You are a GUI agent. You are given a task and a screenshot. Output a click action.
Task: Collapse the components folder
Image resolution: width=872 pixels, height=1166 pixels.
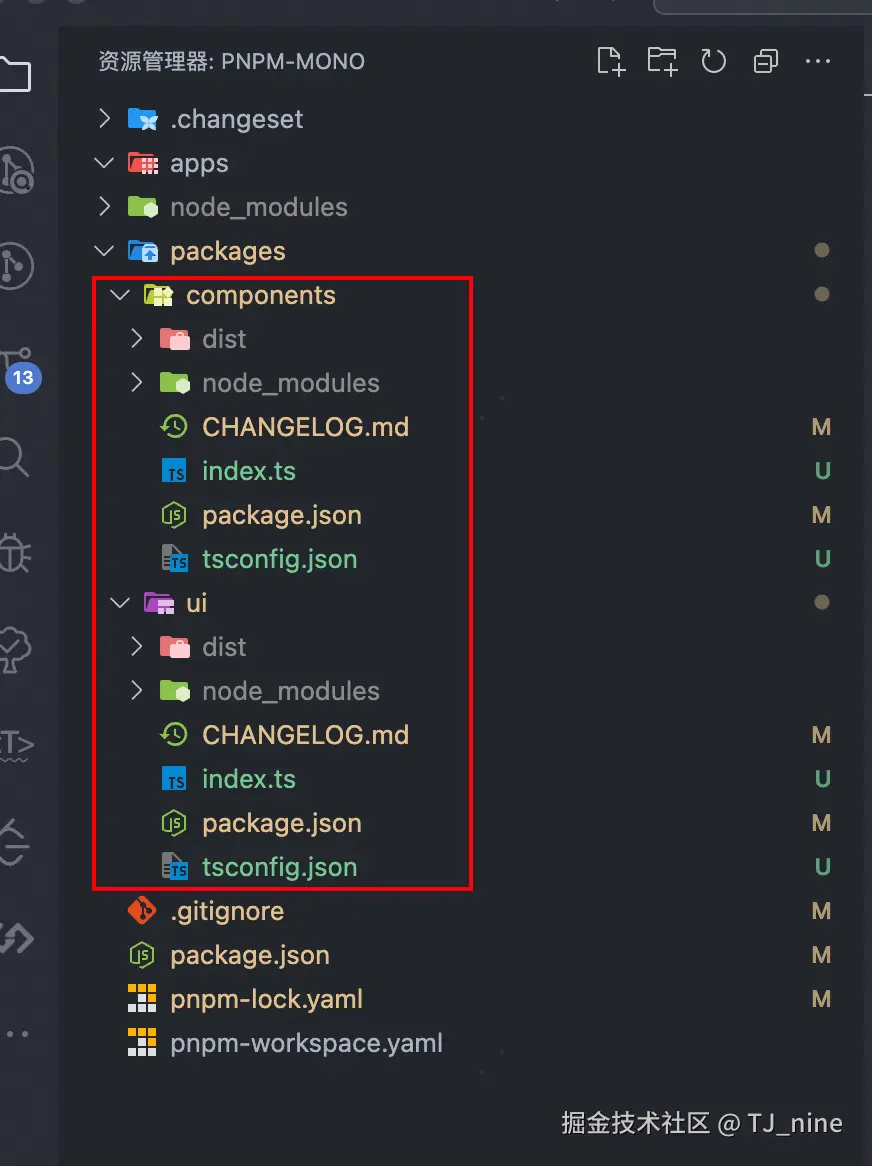click(x=260, y=295)
